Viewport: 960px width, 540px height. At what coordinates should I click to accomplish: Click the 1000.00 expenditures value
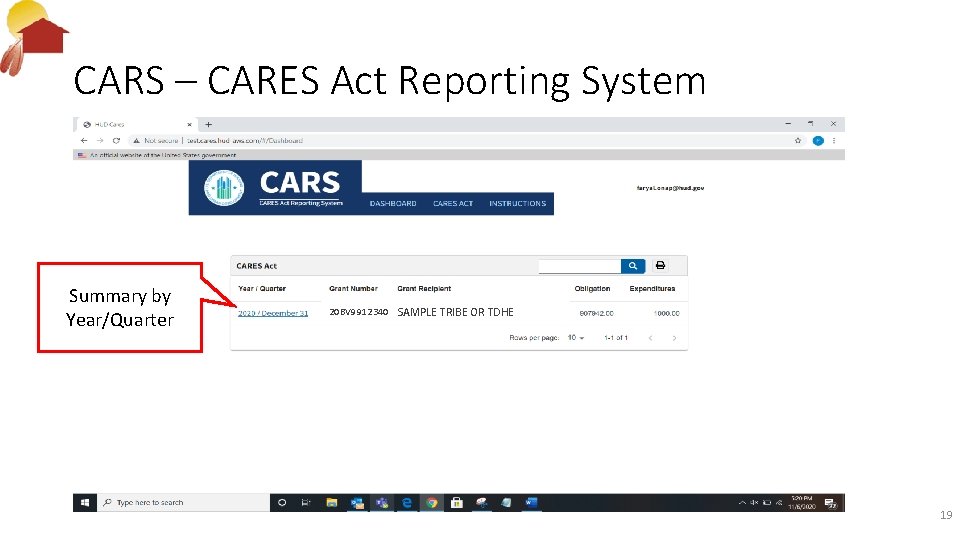tap(666, 313)
